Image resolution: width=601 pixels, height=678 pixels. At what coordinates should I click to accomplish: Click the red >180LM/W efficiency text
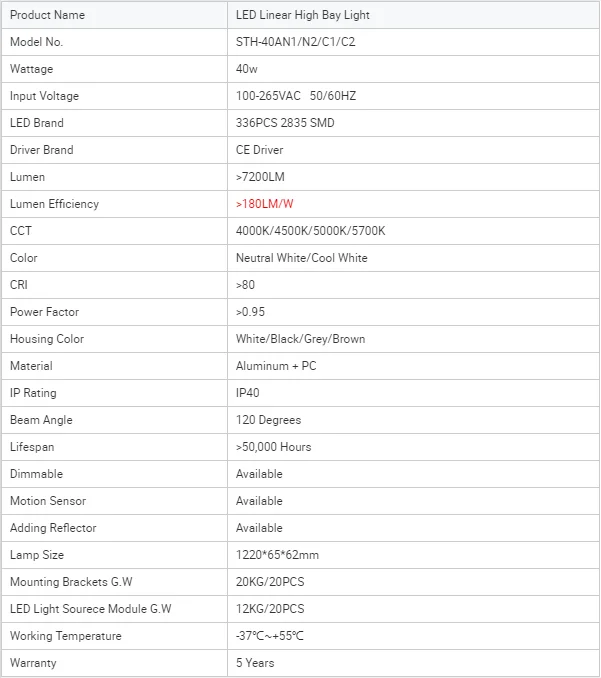(265, 204)
